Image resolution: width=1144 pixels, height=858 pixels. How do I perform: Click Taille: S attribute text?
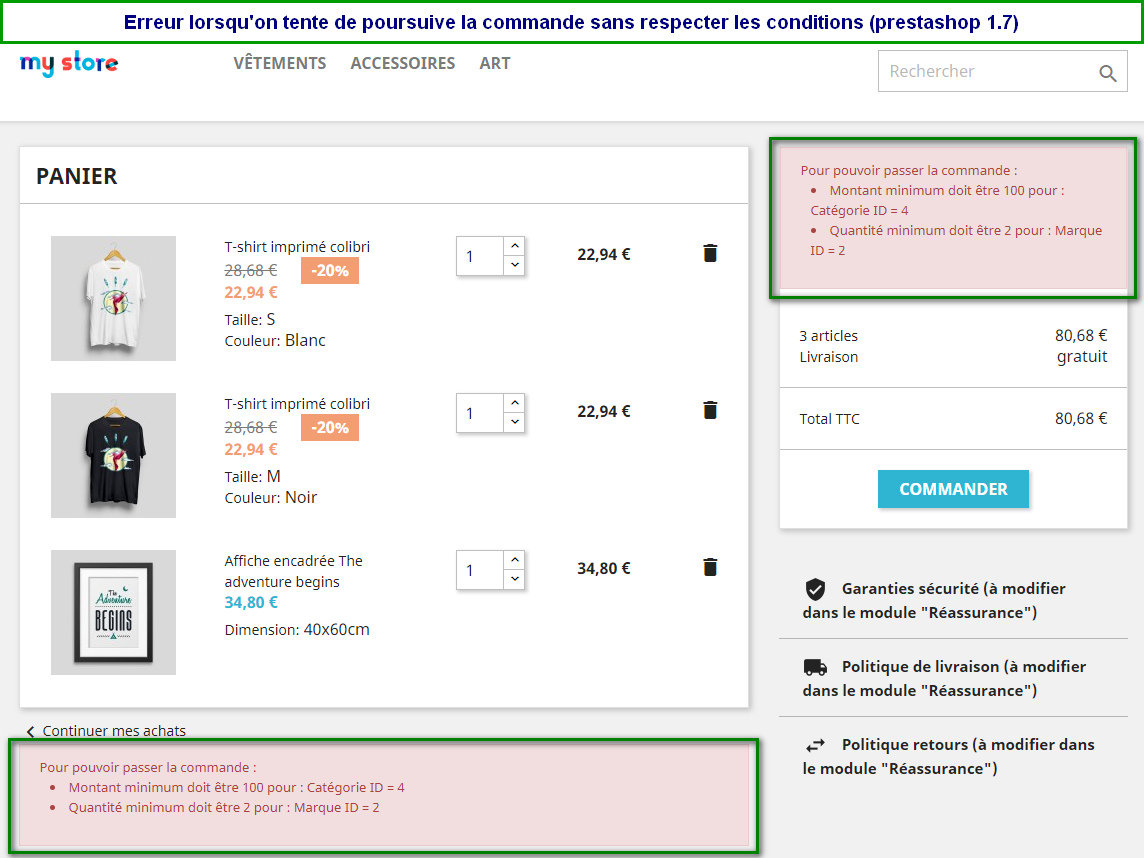pyautogui.click(x=250, y=320)
